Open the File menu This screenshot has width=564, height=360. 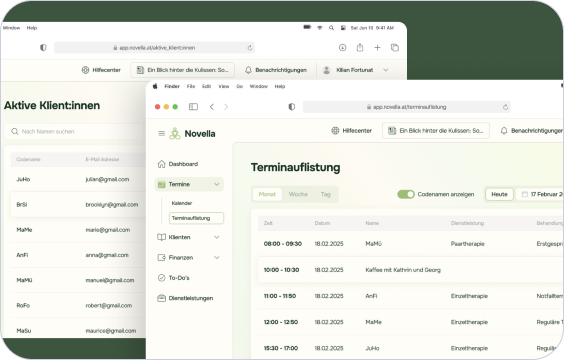click(x=191, y=86)
